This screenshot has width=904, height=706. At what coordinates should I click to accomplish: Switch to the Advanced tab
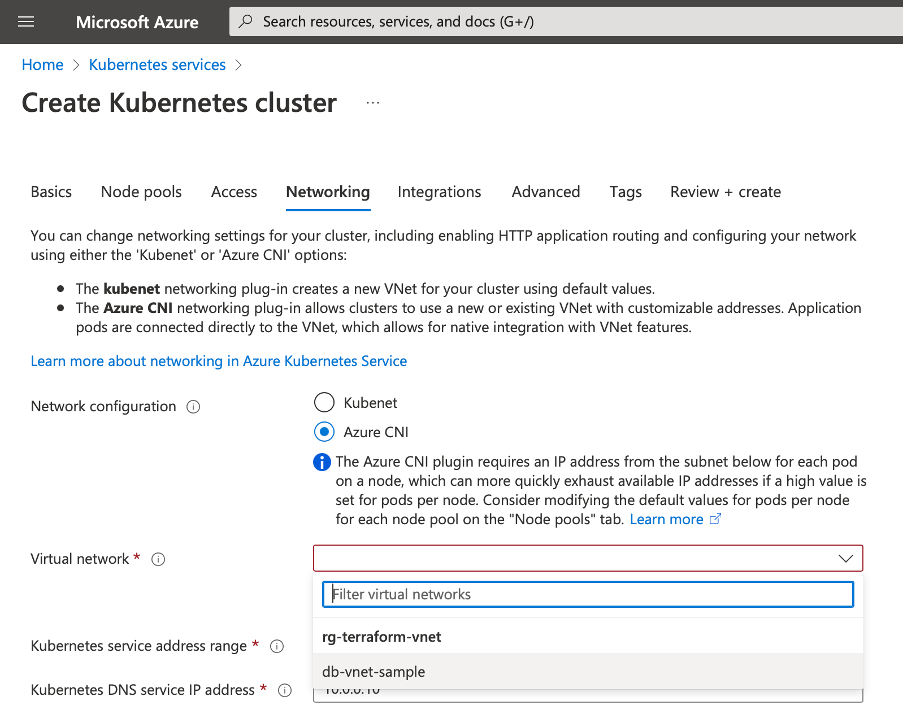pos(546,192)
